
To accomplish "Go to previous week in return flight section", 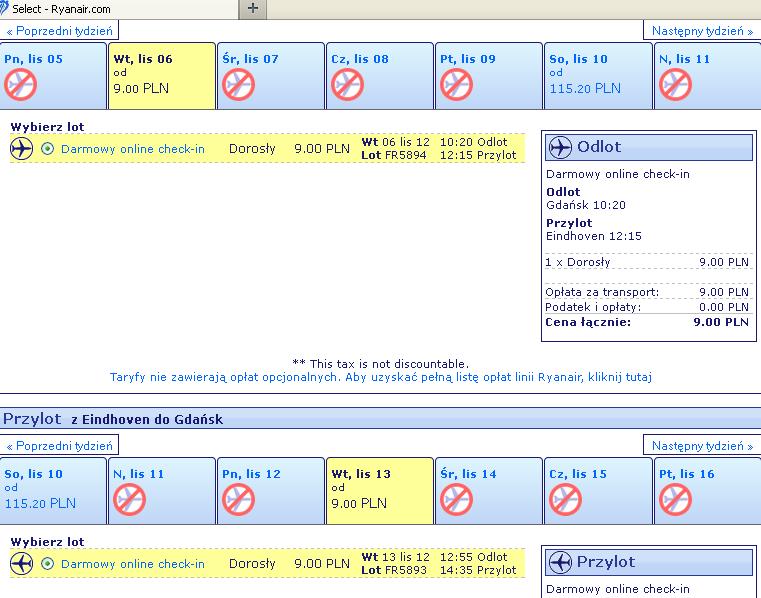I will [x=59, y=446].
